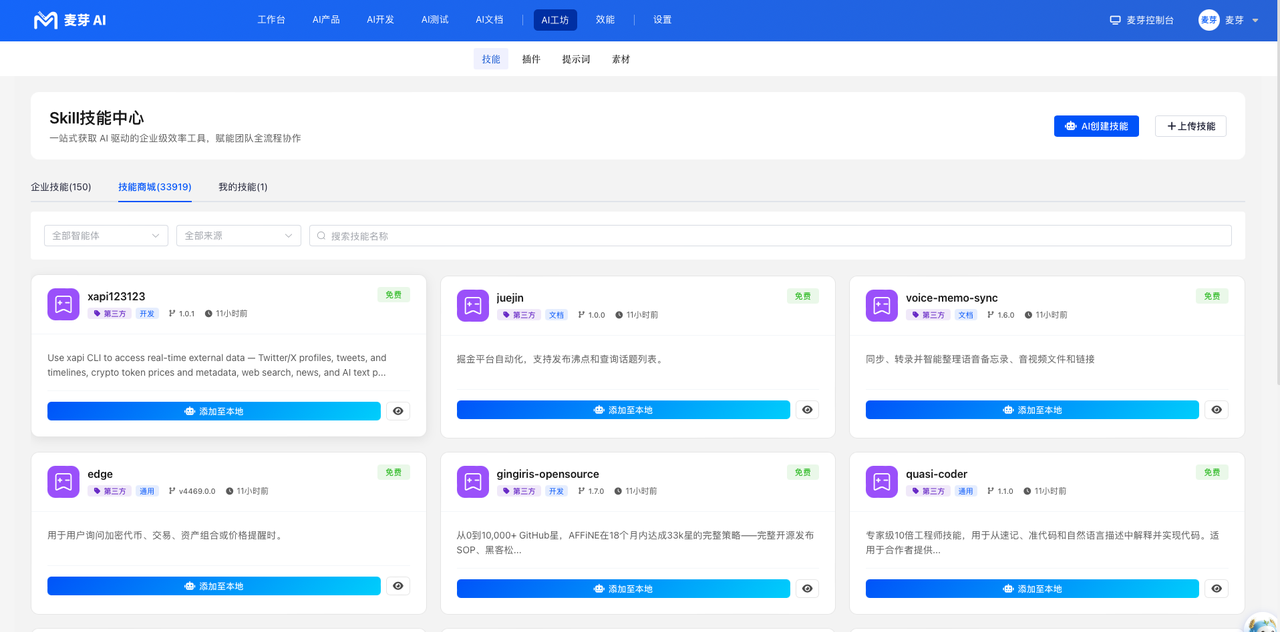
Task: Open the 麦芽控制台 monitor icon
Action: 1115,20
